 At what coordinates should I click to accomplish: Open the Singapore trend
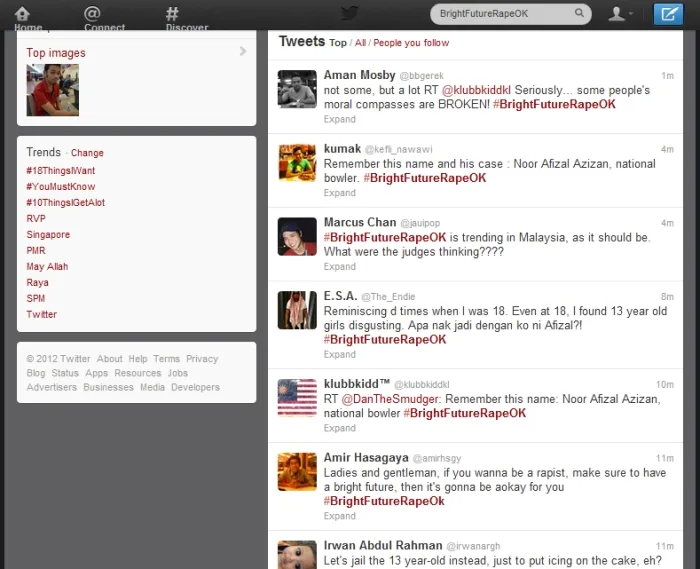pyautogui.click(x=48, y=235)
